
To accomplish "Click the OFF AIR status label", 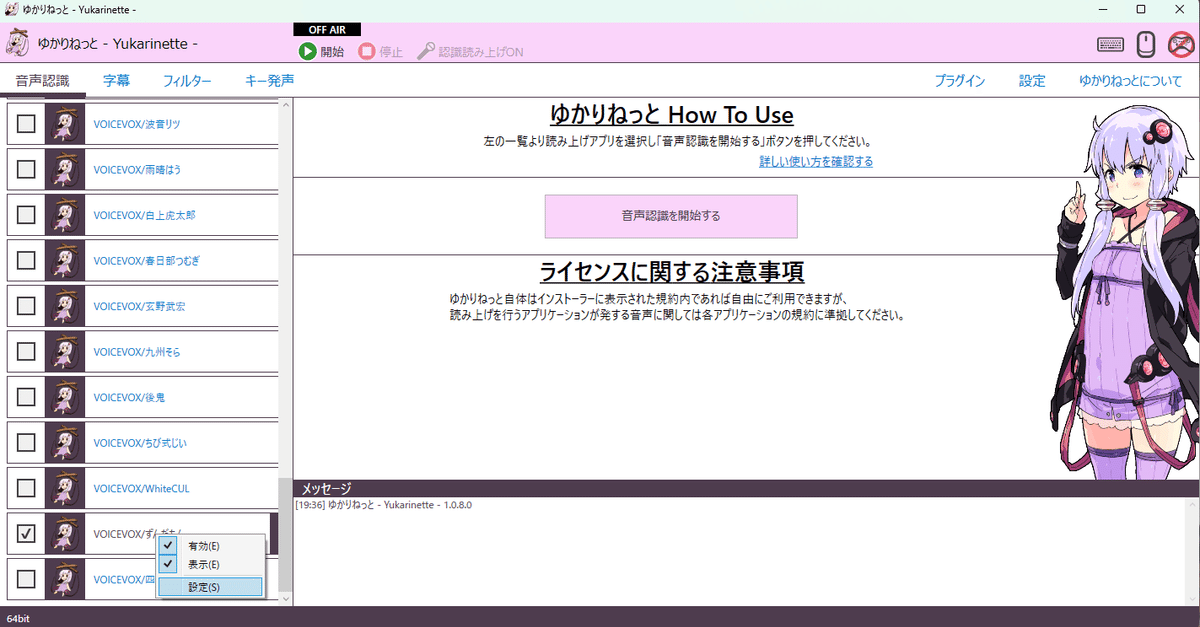I will click(327, 30).
